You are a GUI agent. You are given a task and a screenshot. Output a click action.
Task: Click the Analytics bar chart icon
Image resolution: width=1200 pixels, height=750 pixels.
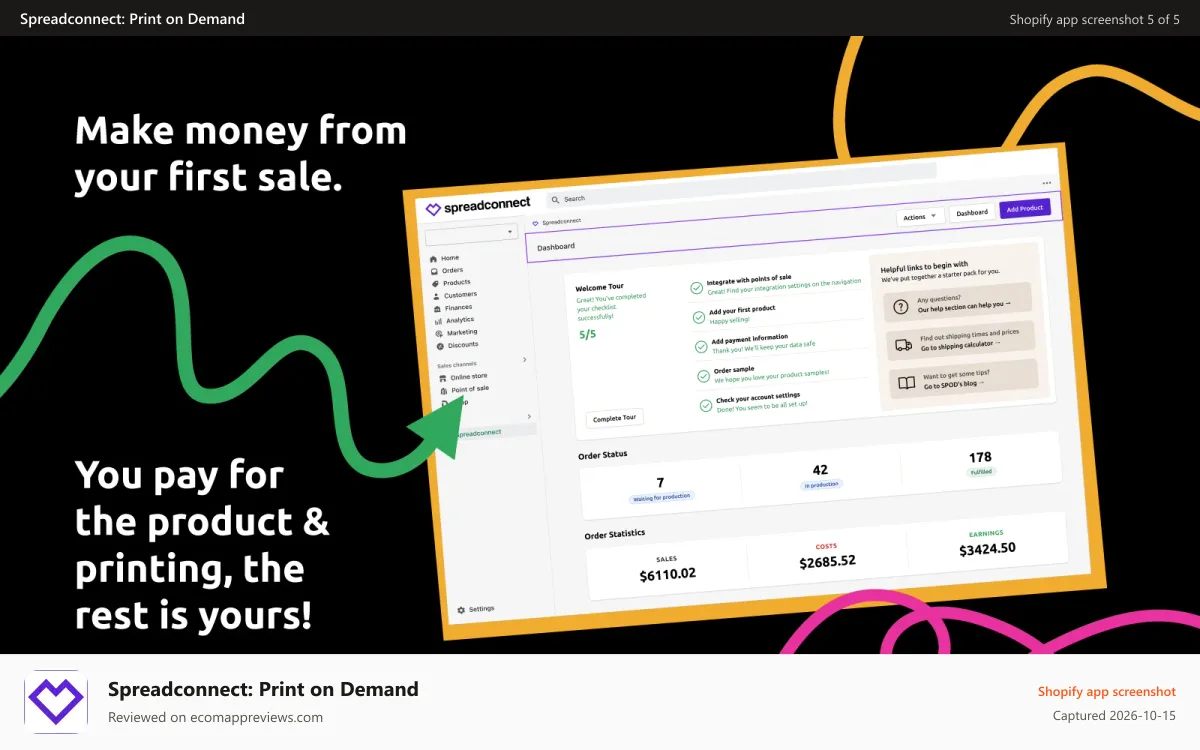pyautogui.click(x=438, y=321)
